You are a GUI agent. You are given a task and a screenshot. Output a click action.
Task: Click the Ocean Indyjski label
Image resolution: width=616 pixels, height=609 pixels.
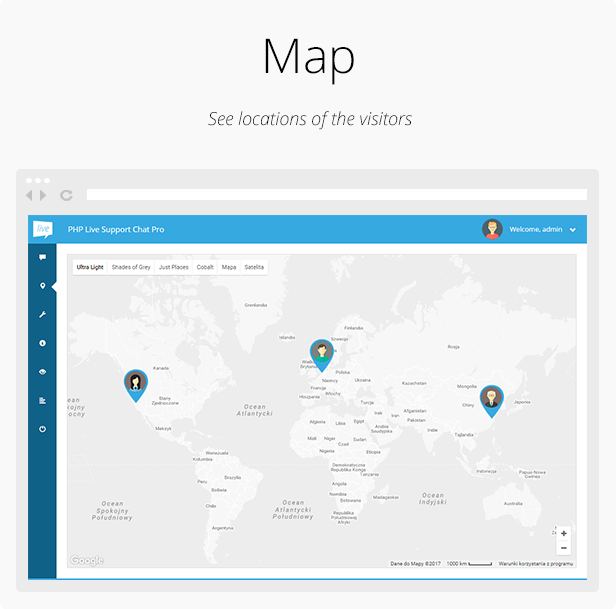click(433, 499)
